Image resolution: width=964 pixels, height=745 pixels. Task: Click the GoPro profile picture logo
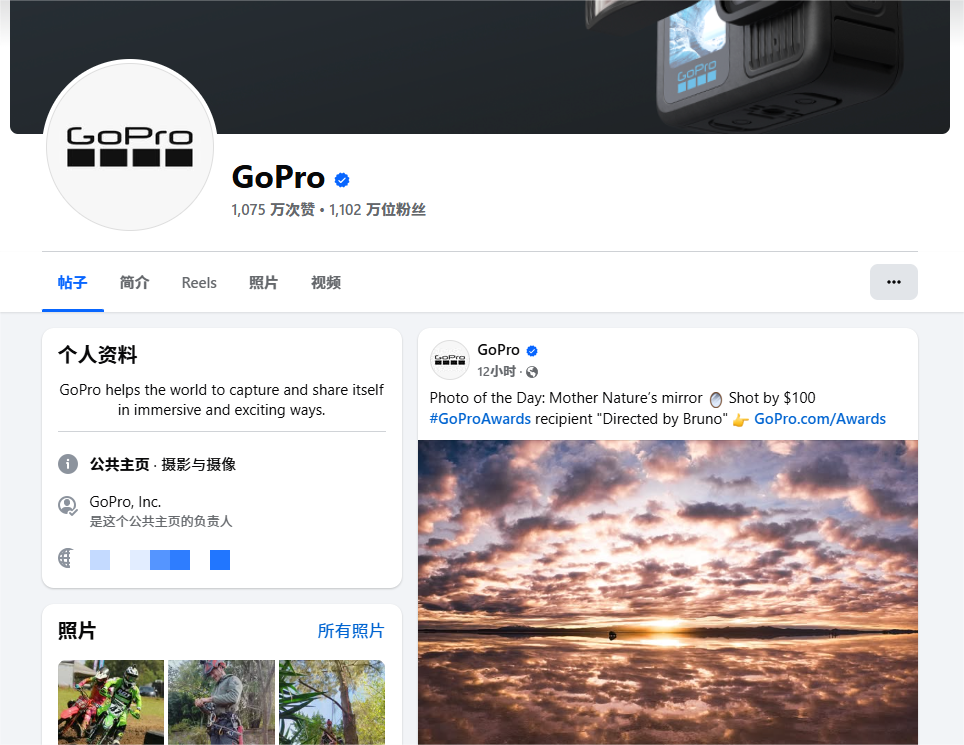[130, 146]
